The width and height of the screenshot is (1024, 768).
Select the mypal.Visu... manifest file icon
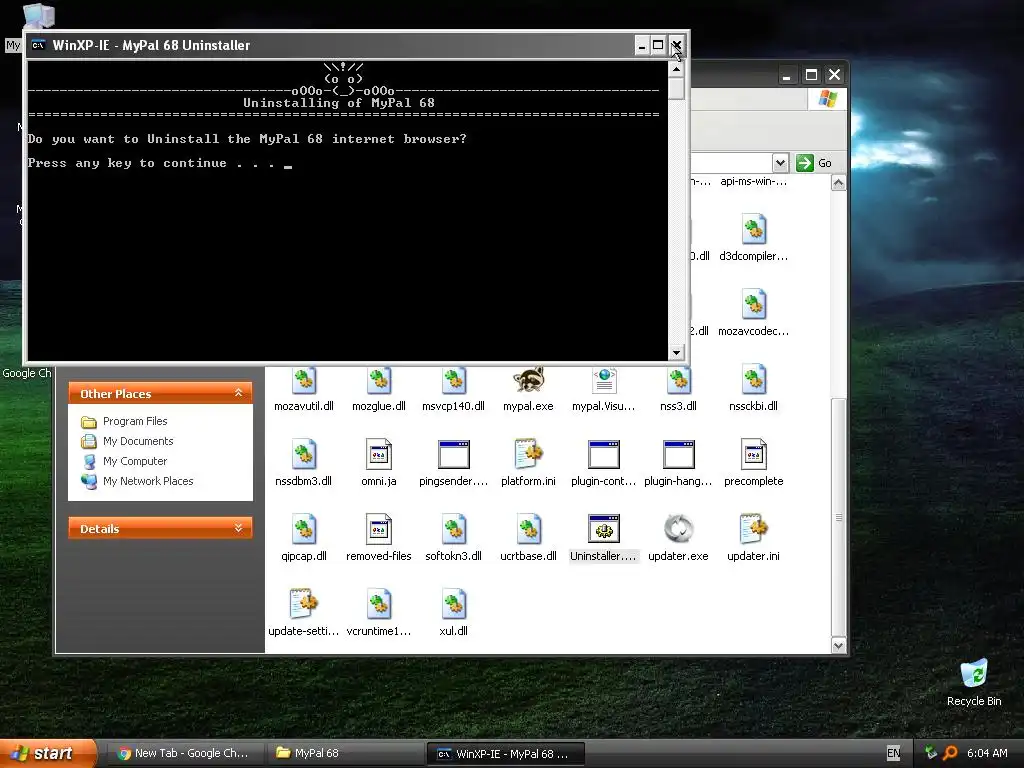pyautogui.click(x=604, y=381)
